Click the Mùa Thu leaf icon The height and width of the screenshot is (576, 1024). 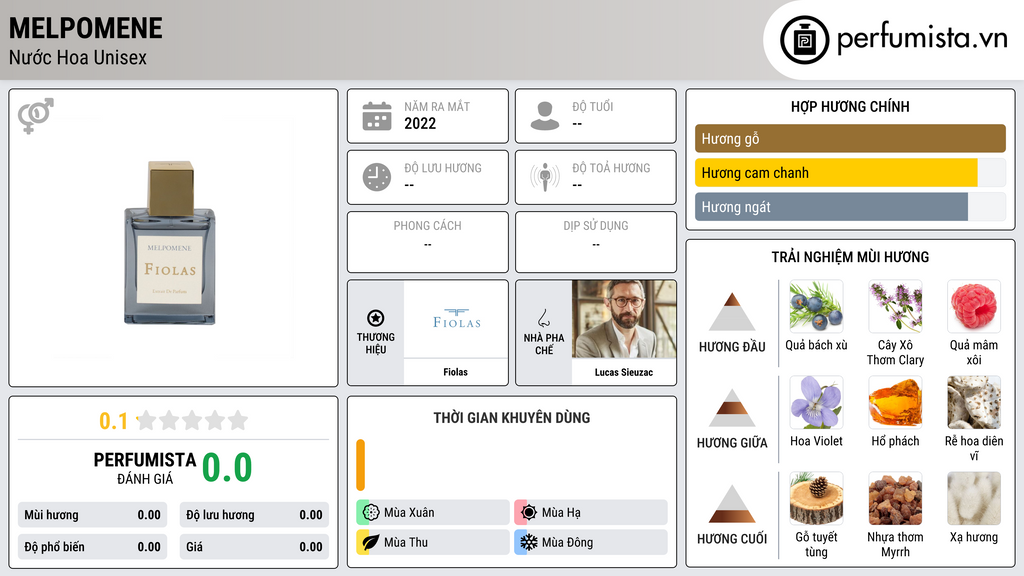[x=371, y=542]
